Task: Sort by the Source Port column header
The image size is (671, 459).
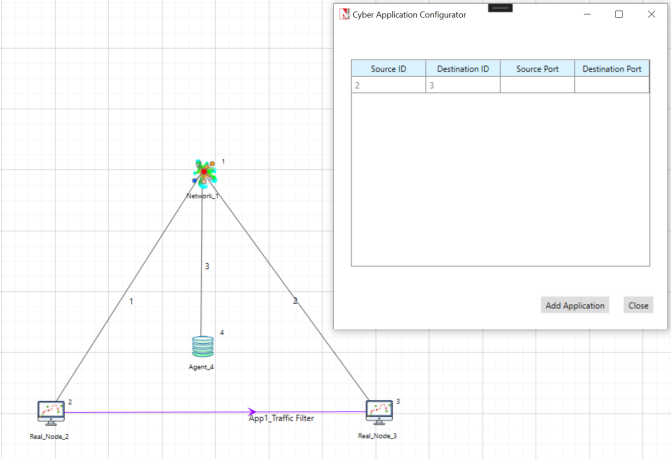Action: [537, 69]
